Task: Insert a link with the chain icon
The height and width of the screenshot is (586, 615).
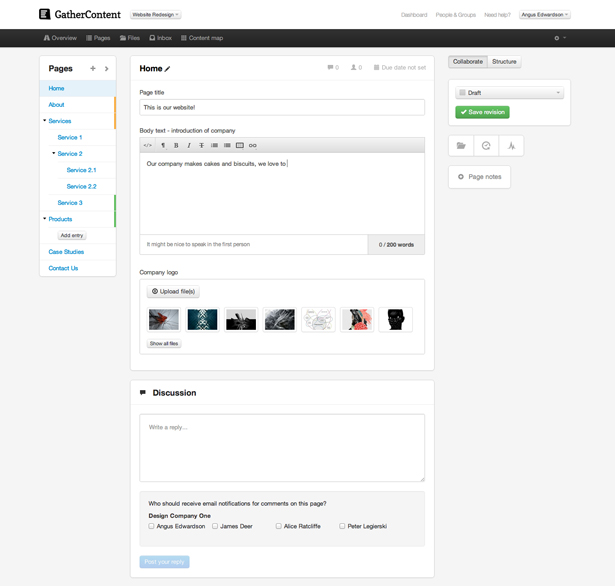Action: pos(253,145)
